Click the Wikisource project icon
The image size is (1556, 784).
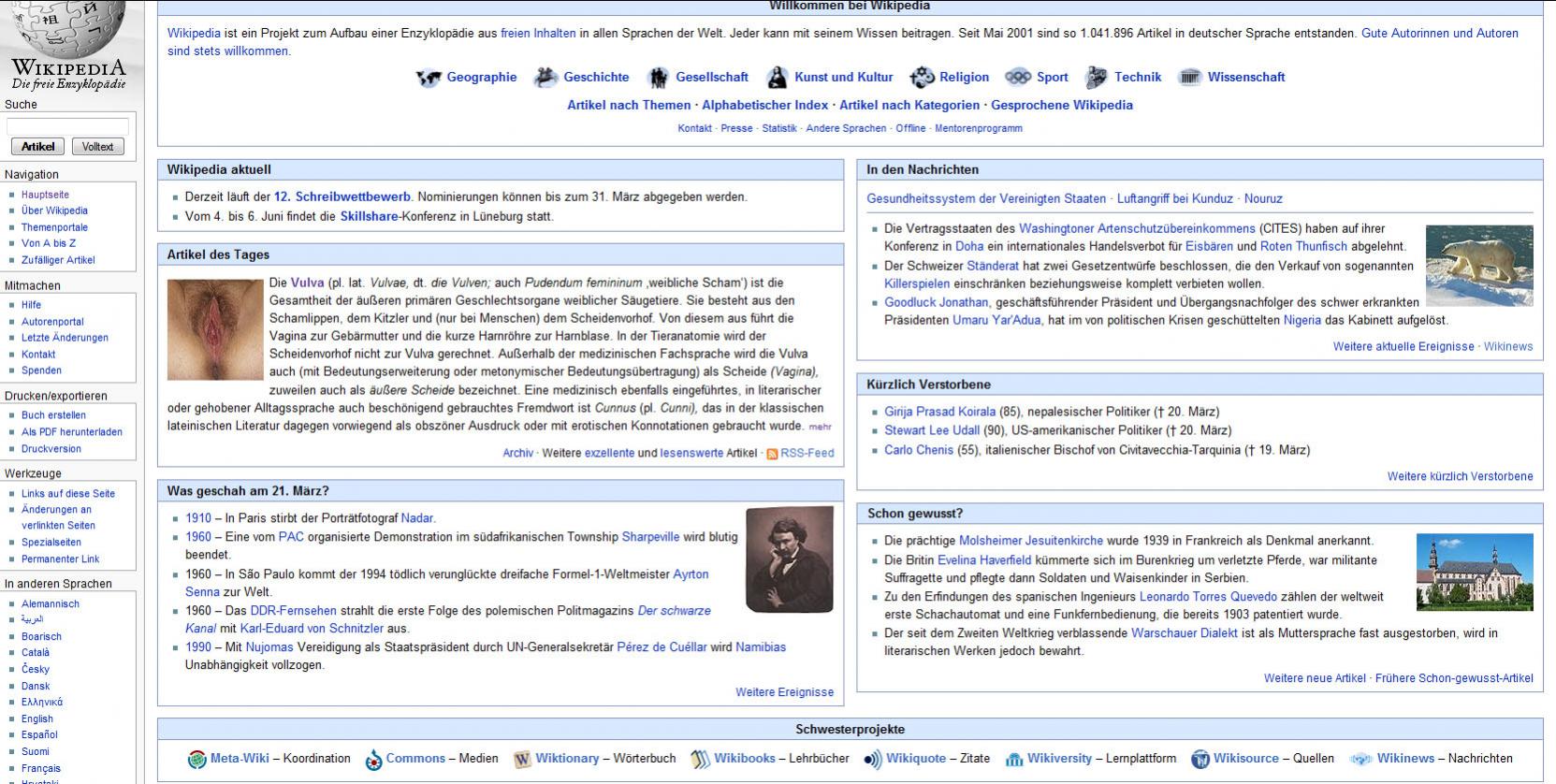pos(1200,760)
